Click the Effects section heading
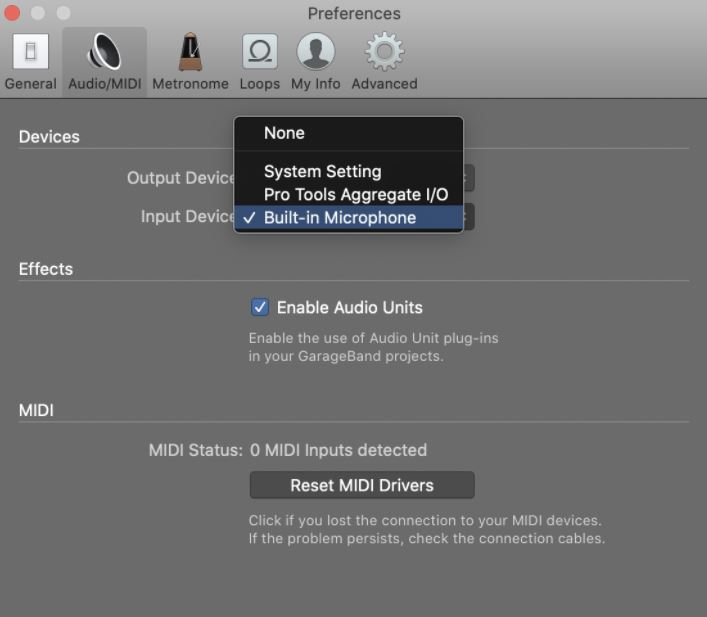Image resolution: width=707 pixels, height=617 pixels. point(46,269)
